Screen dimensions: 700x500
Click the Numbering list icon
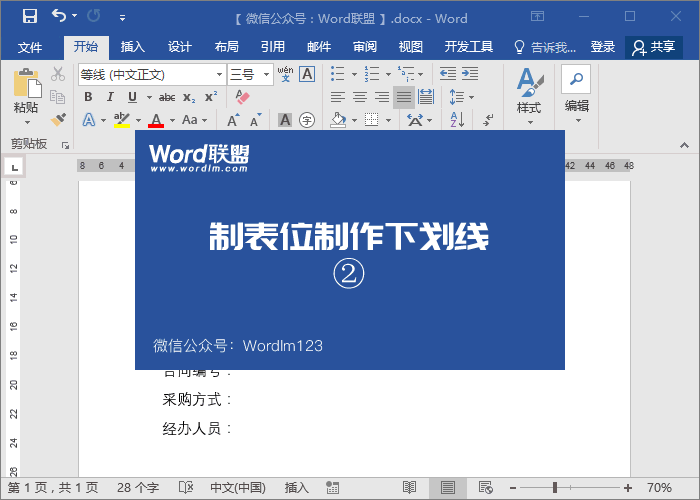point(371,74)
